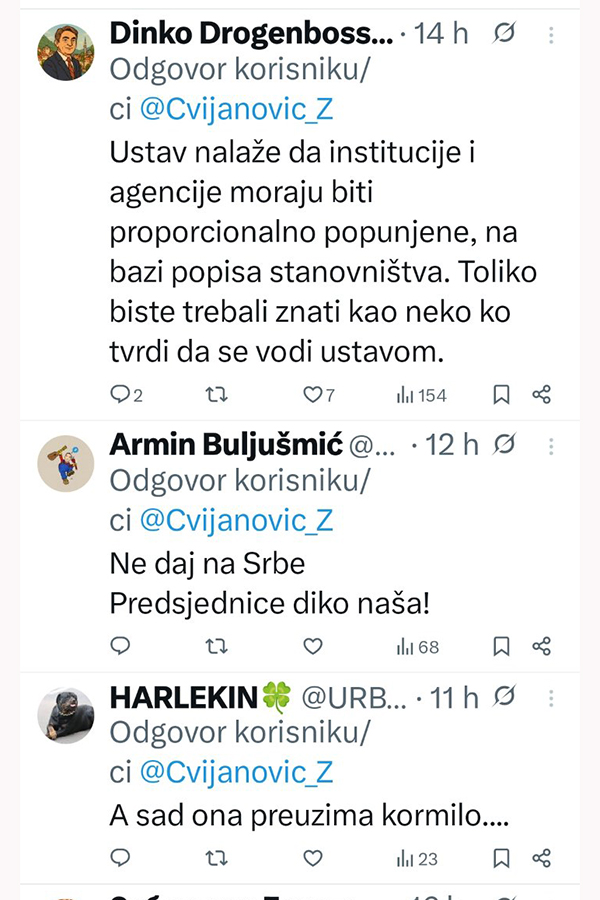Reply to Dinko Drogenboss's tweet
The width and height of the screenshot is (600, 900).
(x=121, y=395)
